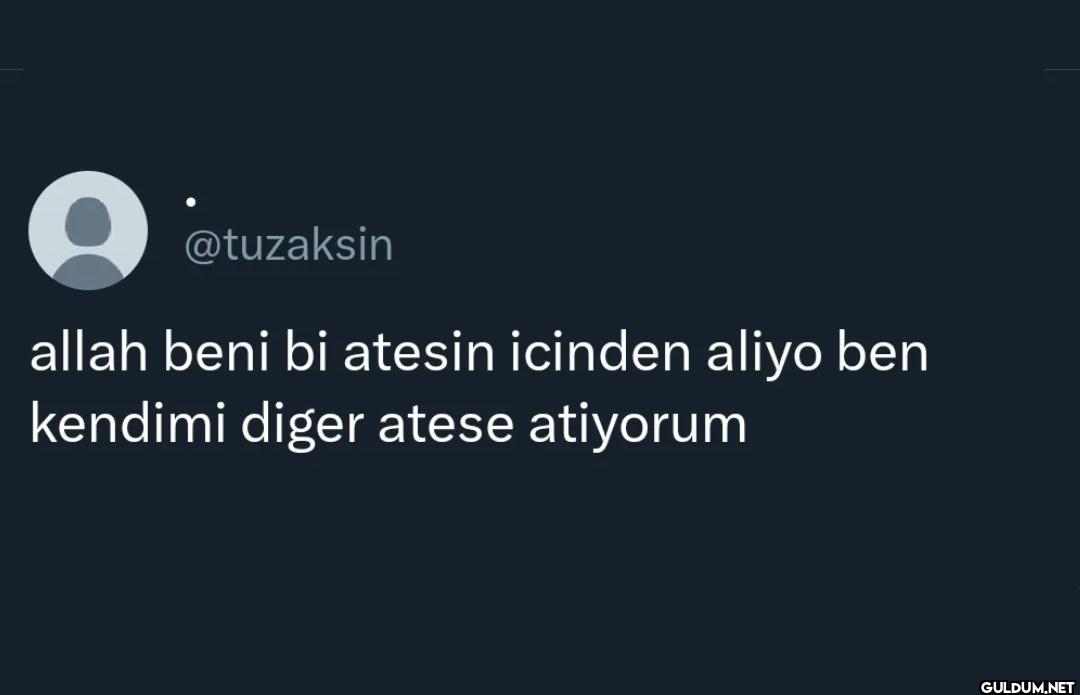Image resolution: width=1080 pixels, height=695 pixels.
Task: Click the word 'icinden' in the tweet
Action: tap(601, 352)
